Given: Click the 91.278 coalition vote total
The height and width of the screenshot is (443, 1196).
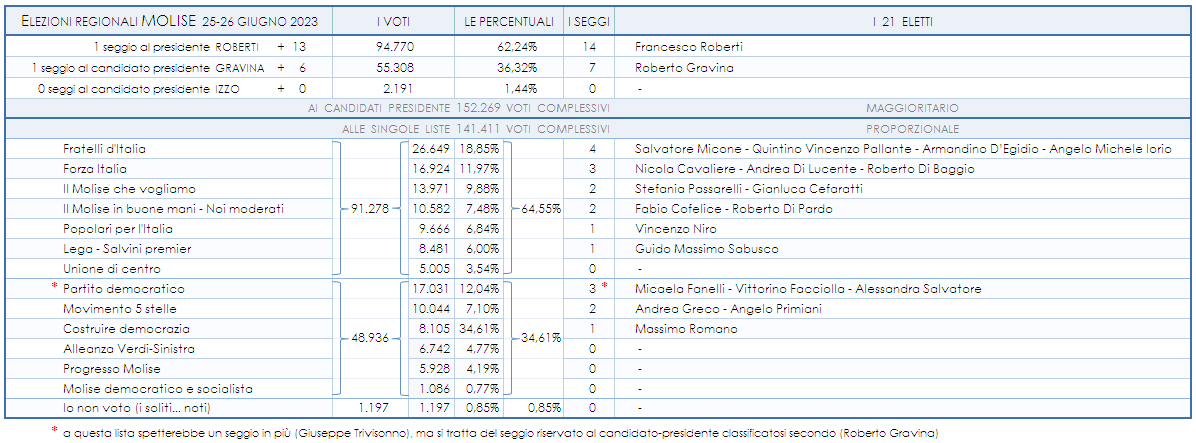Looking at the screenshot, I should (370, 209).
